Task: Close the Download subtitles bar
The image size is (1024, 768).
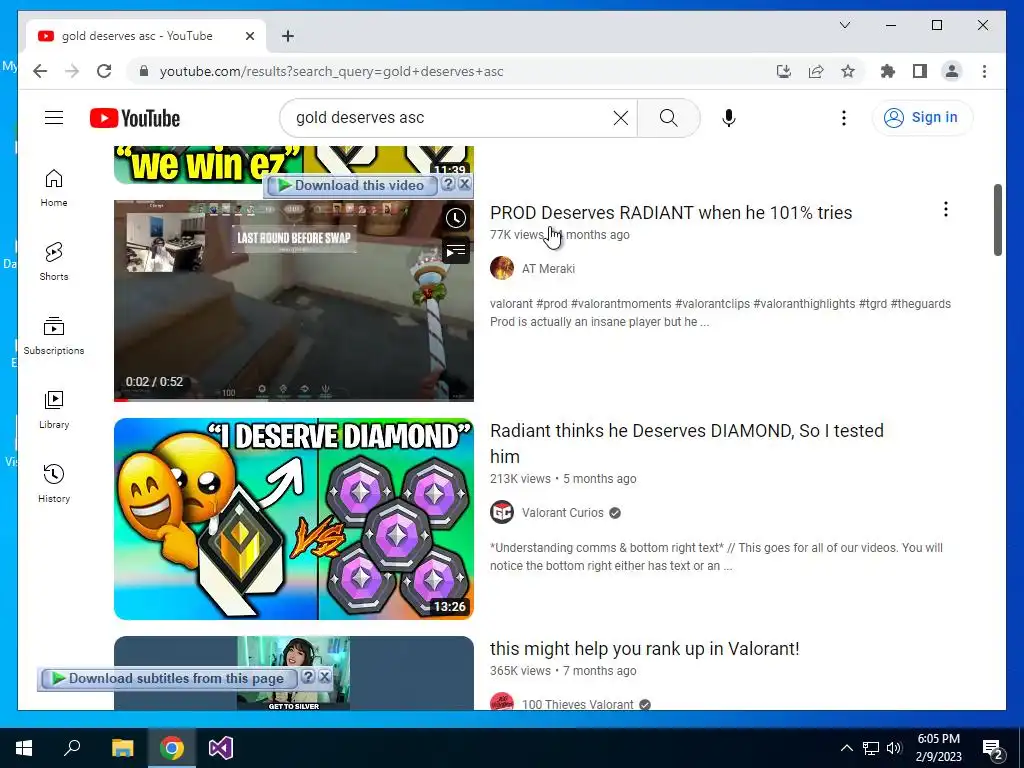Action: coord(325,677)
